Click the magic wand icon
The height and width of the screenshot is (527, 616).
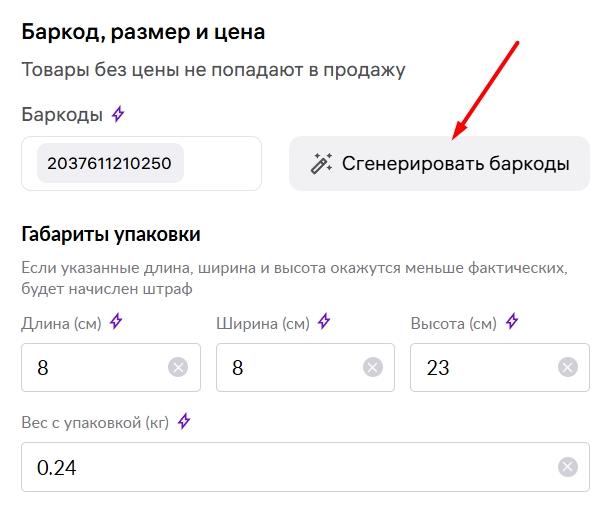coord(321,163)
